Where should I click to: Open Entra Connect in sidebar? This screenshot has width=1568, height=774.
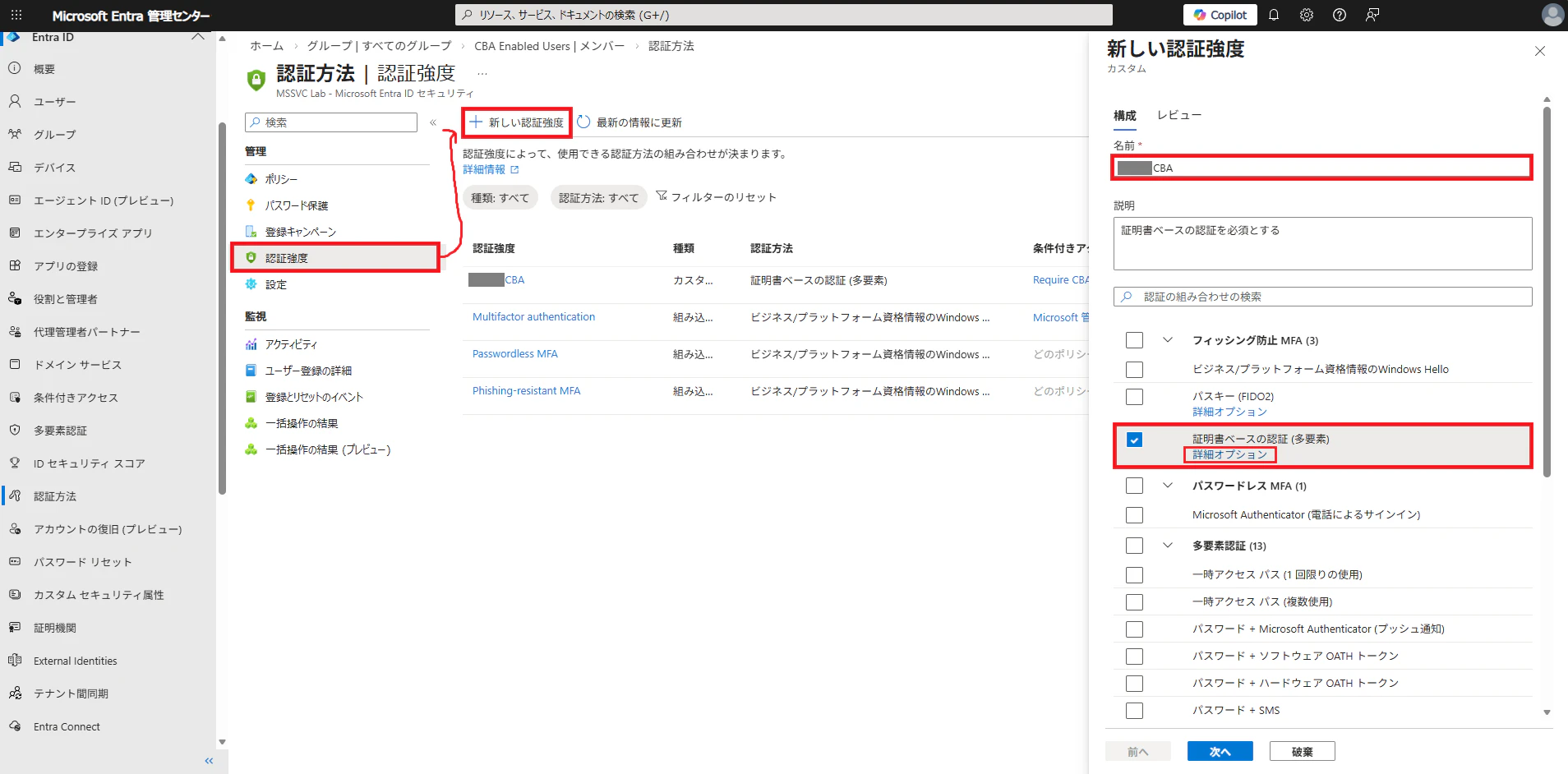coord(67,726)
